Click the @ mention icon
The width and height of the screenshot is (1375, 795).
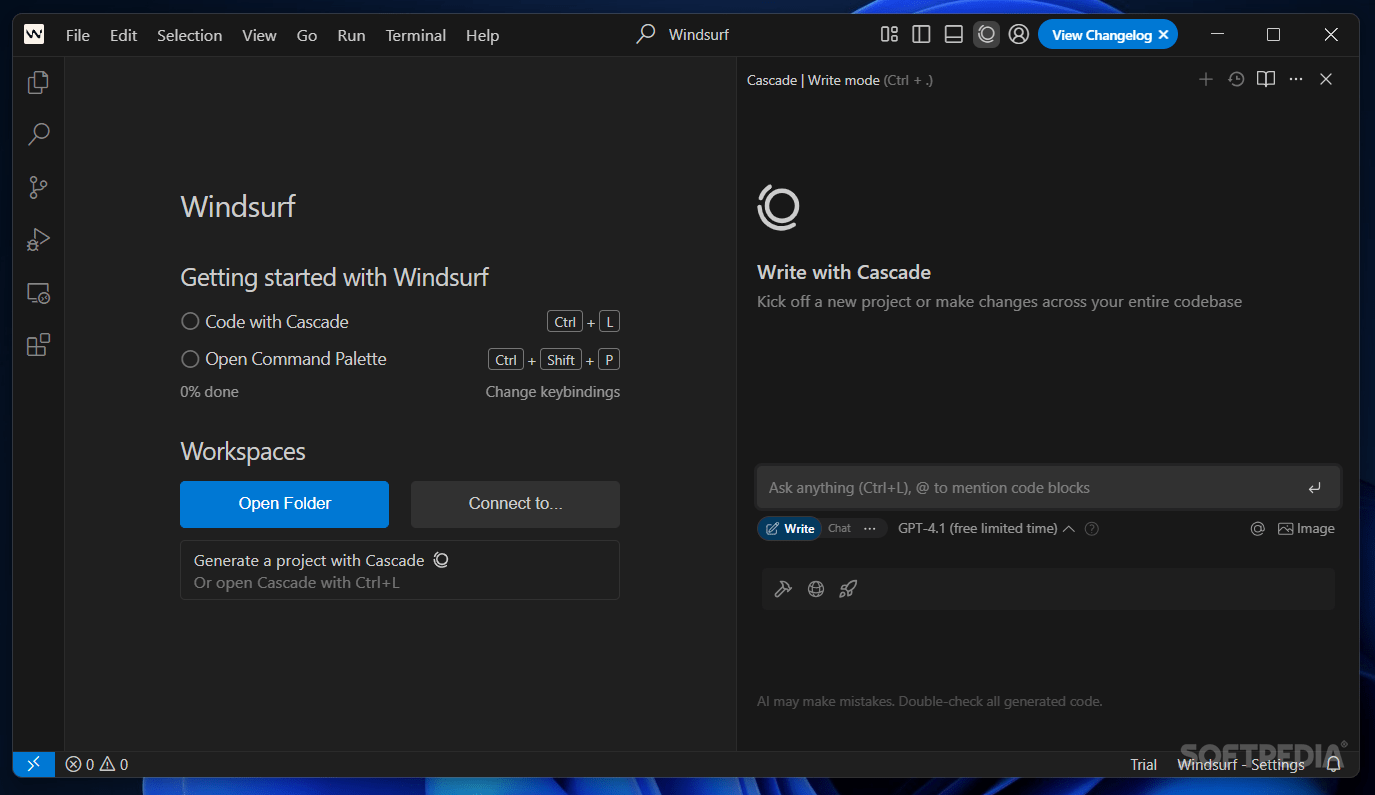[x=1258, y=529]
